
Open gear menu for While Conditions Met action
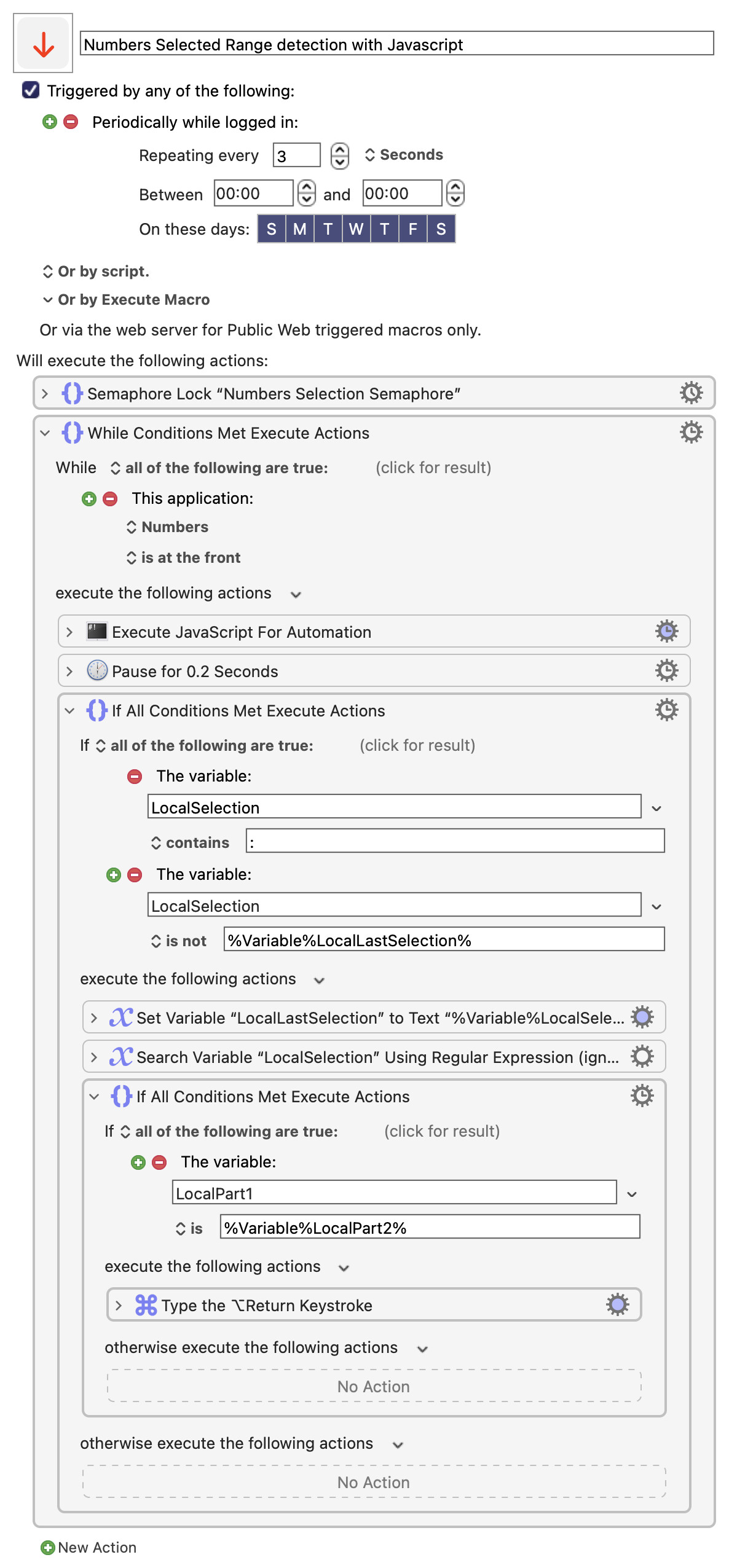(x=691, y=432)
